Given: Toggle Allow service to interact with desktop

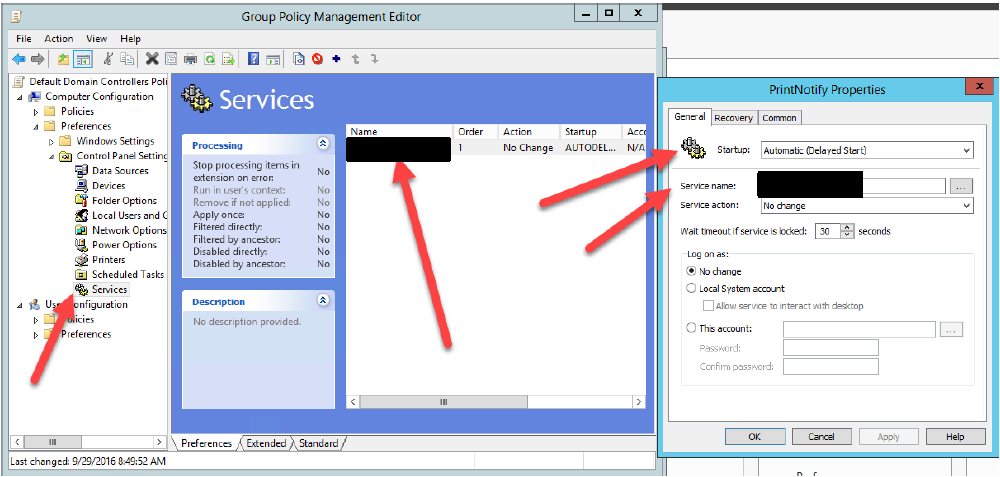Looking at the screenshot, I should 707,306.
